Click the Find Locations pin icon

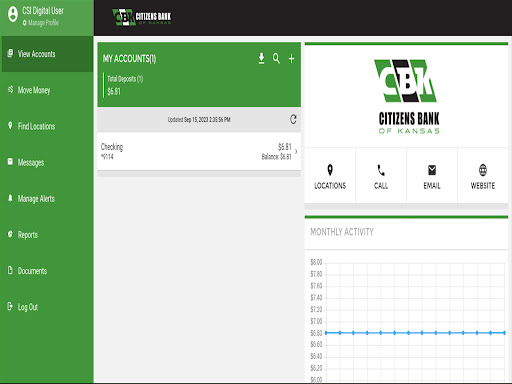10,125
